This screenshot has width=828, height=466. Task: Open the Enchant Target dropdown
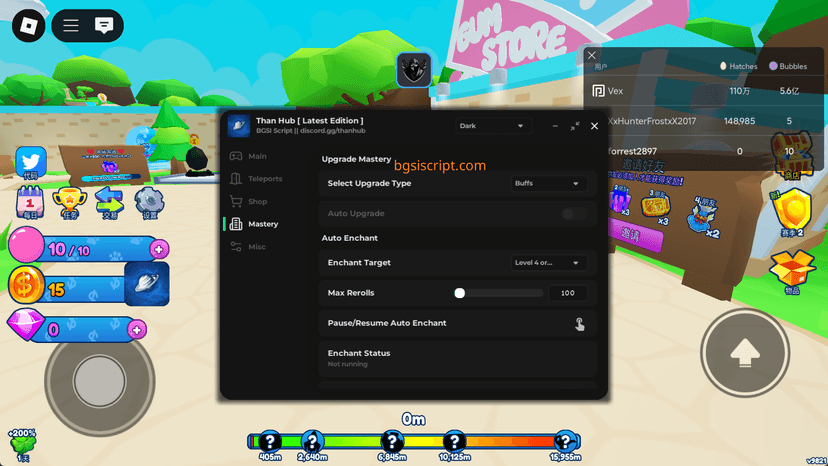click(x=548, y=263)
